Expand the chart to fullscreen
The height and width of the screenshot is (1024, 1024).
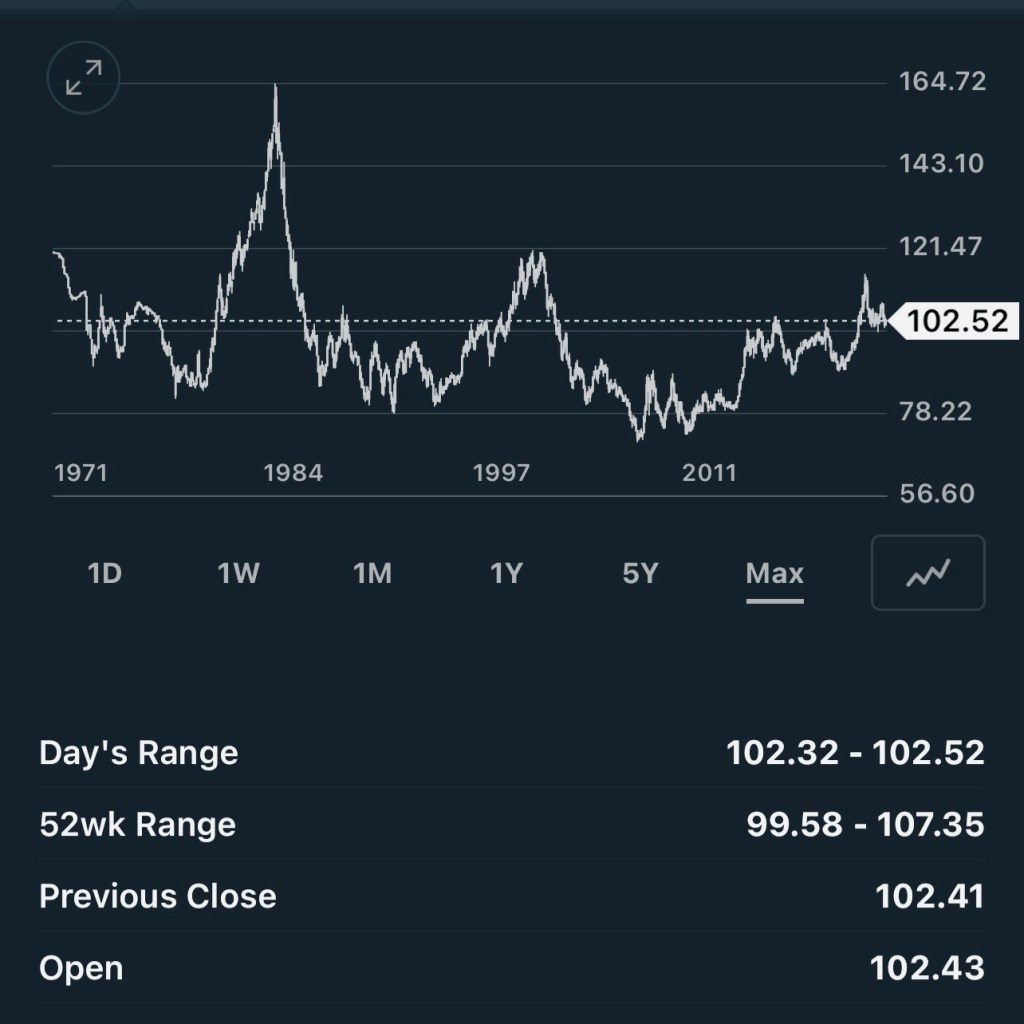(84, 78)
